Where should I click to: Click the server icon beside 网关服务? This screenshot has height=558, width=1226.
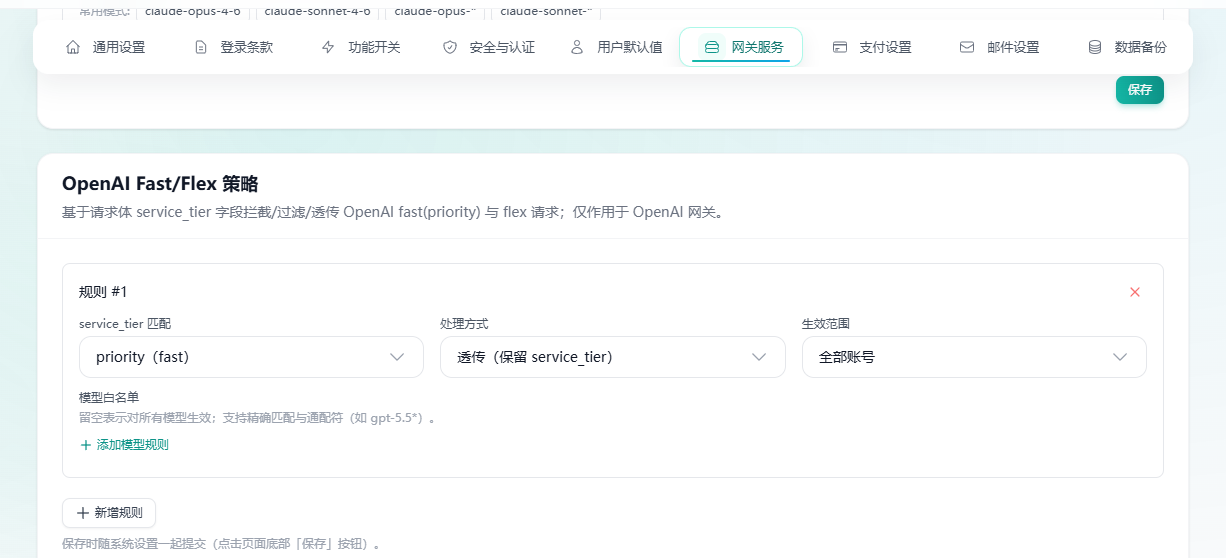[711, 47]
